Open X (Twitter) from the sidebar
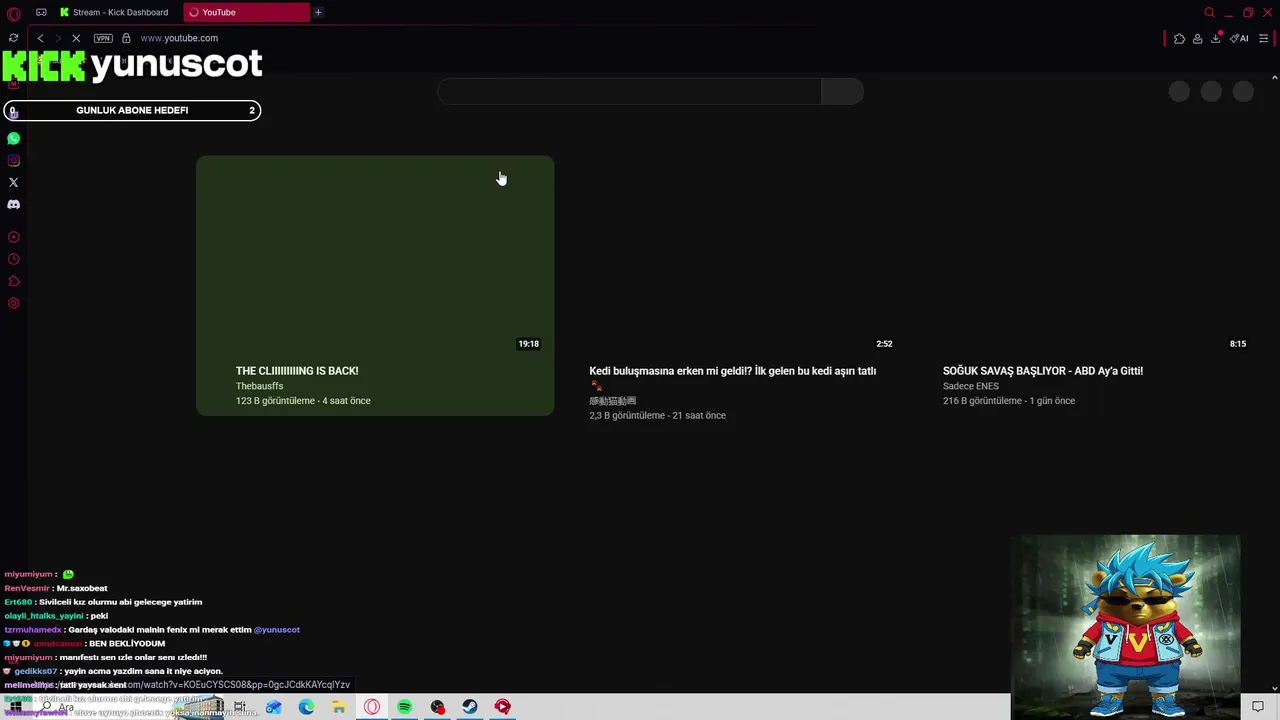The image size is (1280, 720). [14, 182]
